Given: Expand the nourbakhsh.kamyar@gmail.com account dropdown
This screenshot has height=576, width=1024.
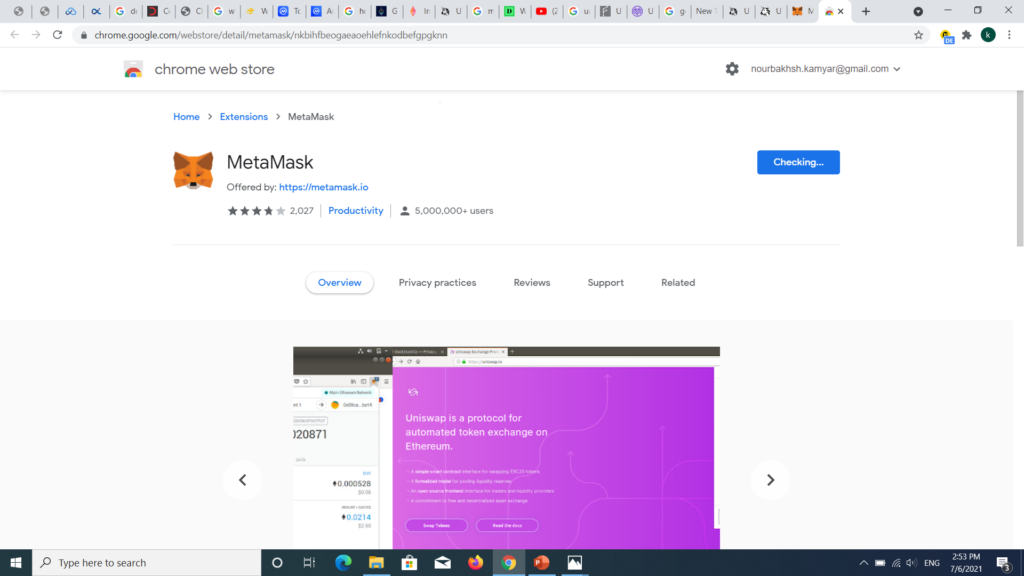Looking at the screenshot, I should 825,69.
